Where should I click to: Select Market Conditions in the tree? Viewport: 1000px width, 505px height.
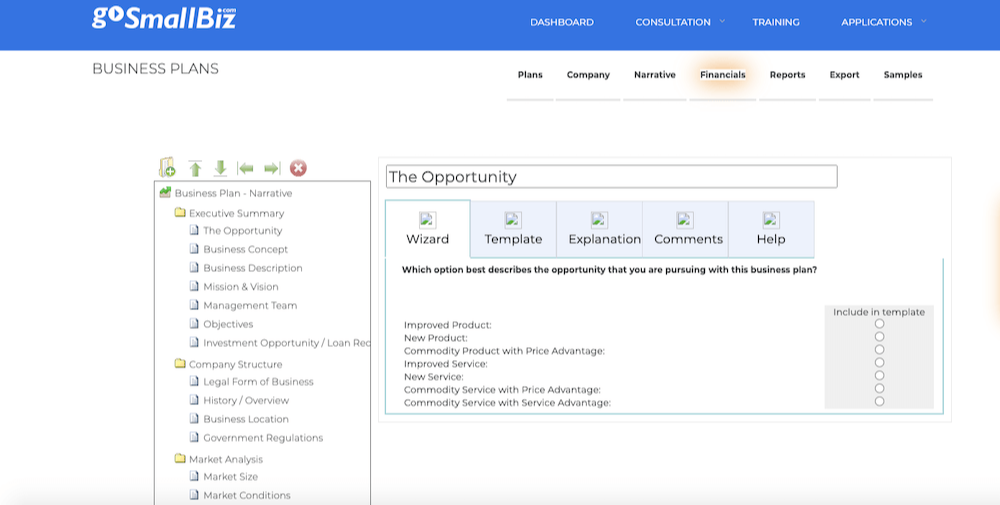click(x=247, y=495)
